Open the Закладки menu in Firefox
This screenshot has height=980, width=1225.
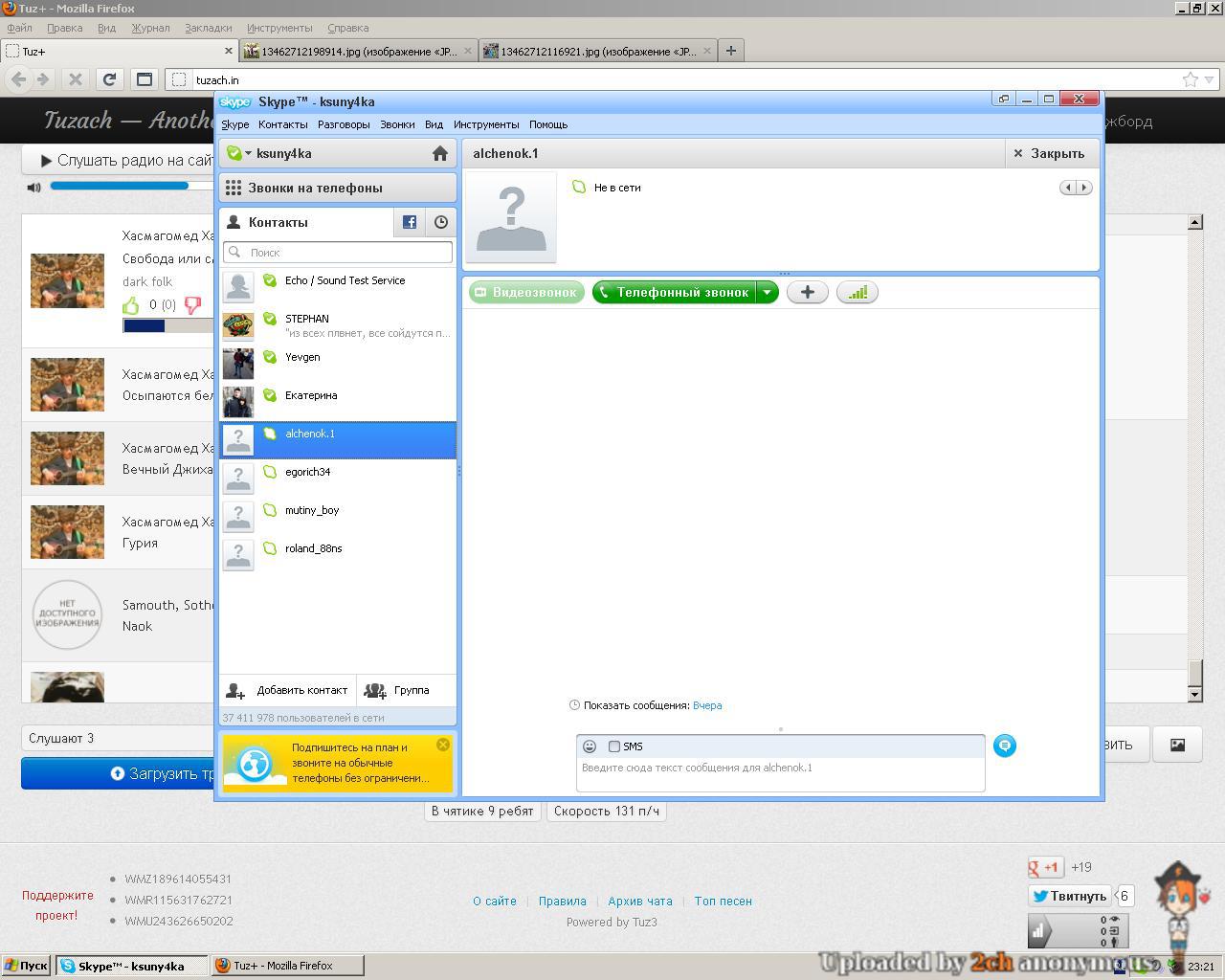click(208, 28)
